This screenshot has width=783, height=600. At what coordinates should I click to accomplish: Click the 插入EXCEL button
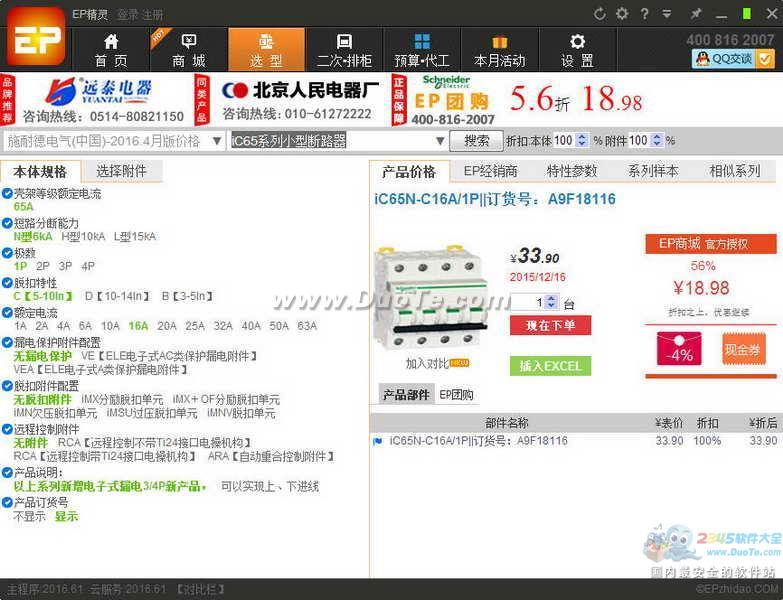(550, 366)
